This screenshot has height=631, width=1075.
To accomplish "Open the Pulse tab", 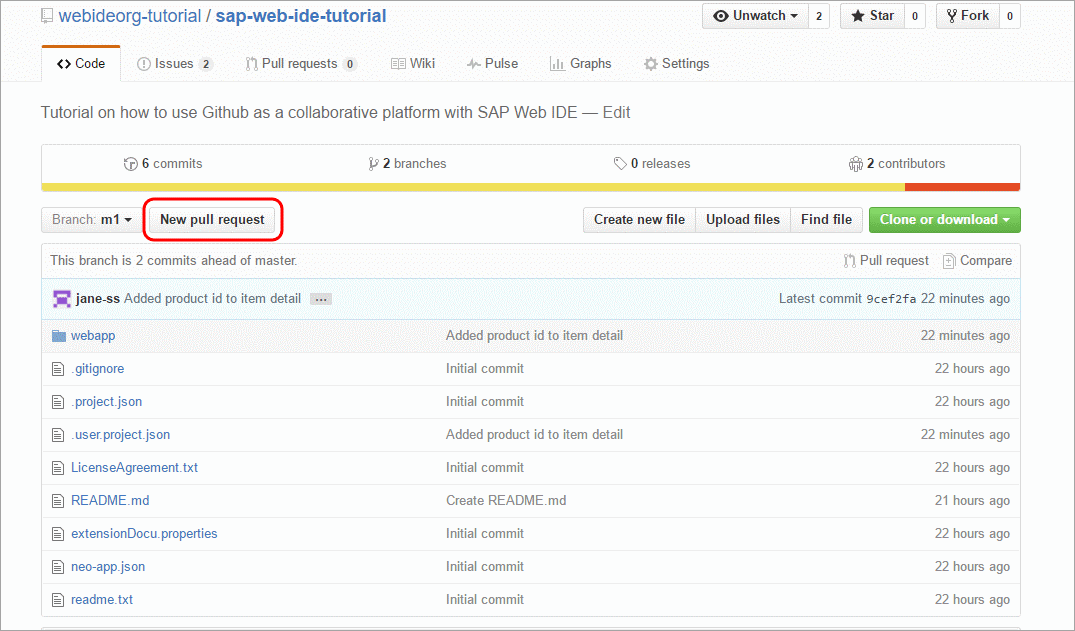I will click(492, 64).
